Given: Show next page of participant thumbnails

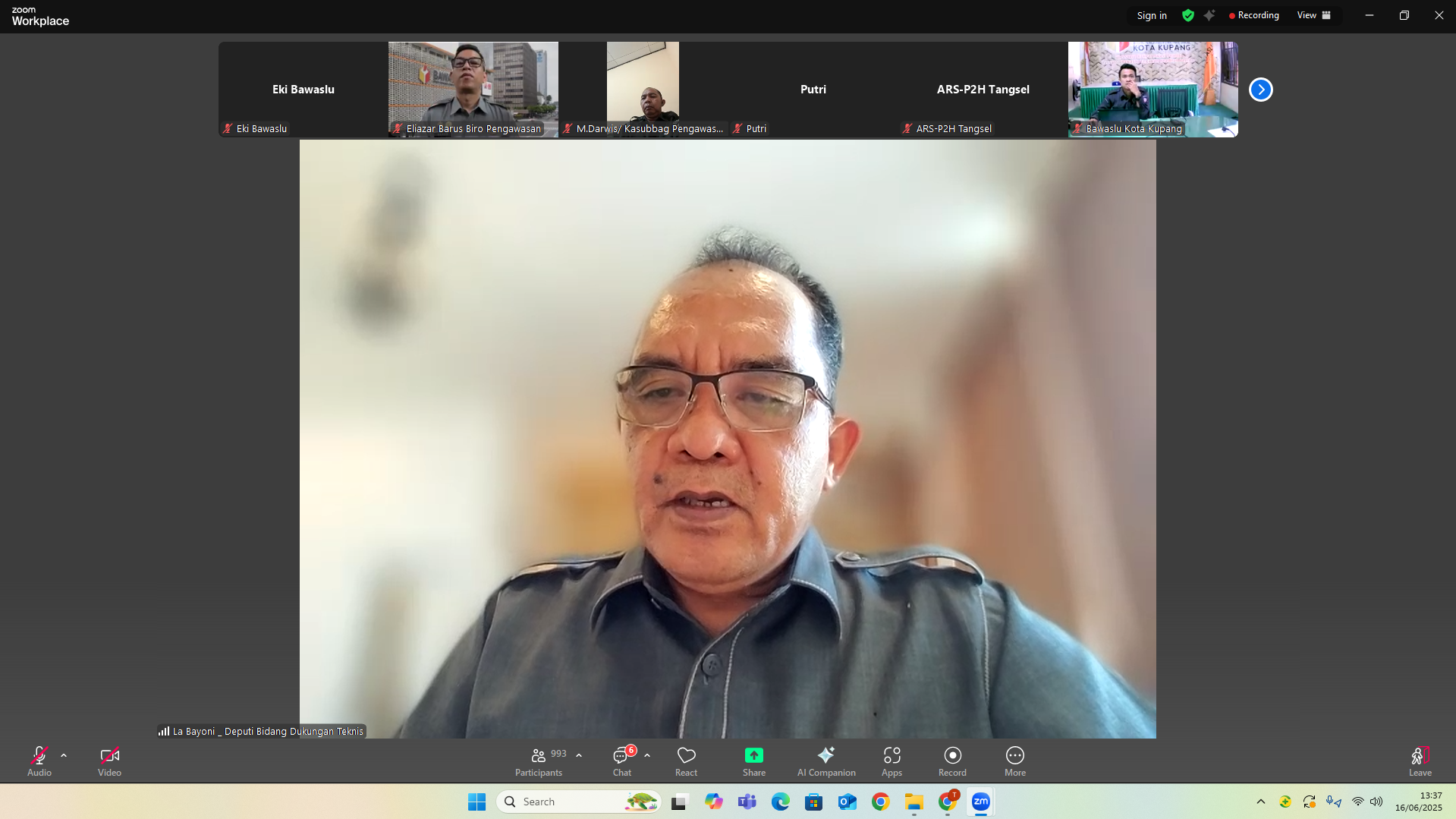Looking at the screenshot, I should (1260, 90).
